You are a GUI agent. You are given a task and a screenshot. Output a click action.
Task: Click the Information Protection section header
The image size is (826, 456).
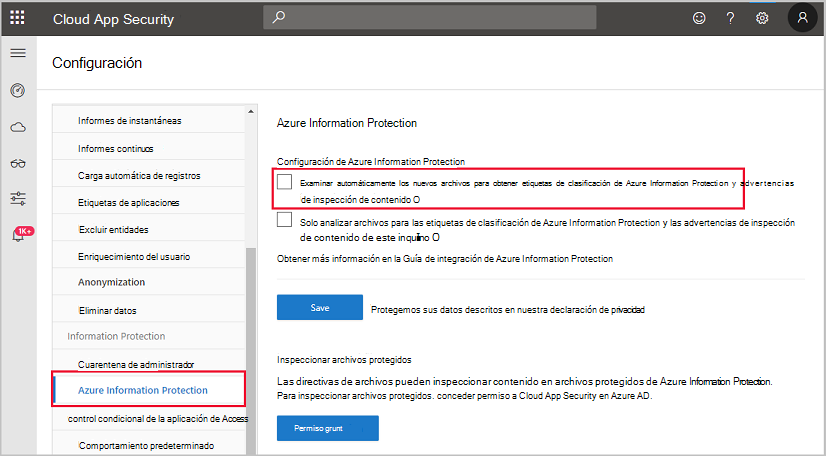click(116, 336)
